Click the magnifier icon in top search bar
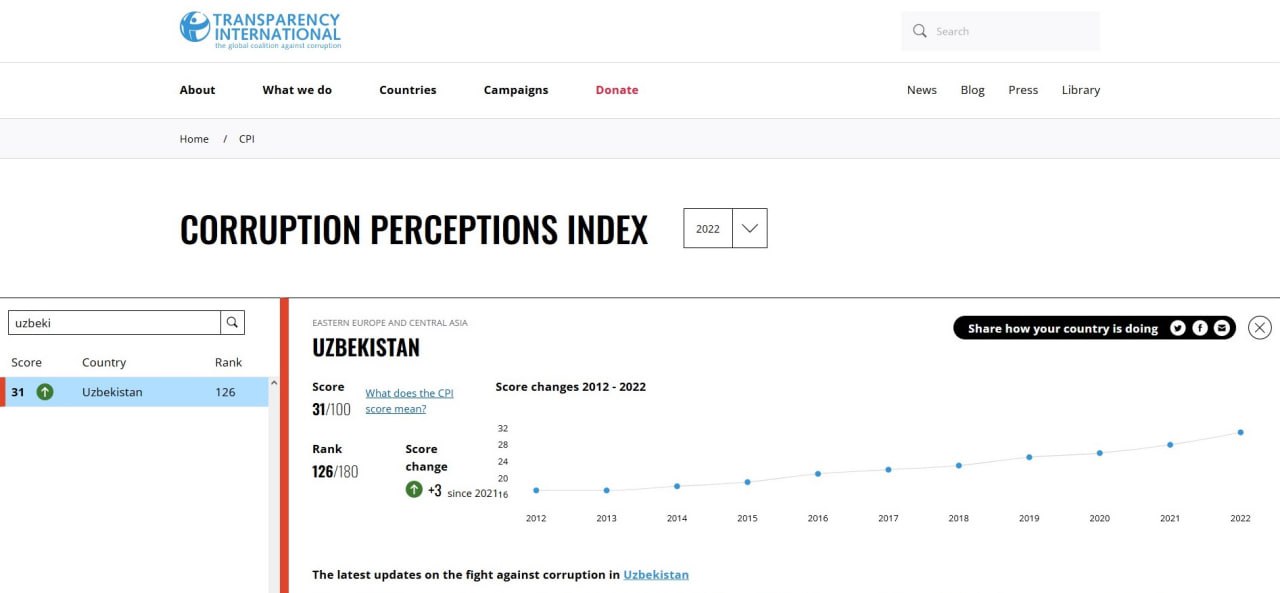The width and height of the screenshot is (1280, 593). coord(920,31)
